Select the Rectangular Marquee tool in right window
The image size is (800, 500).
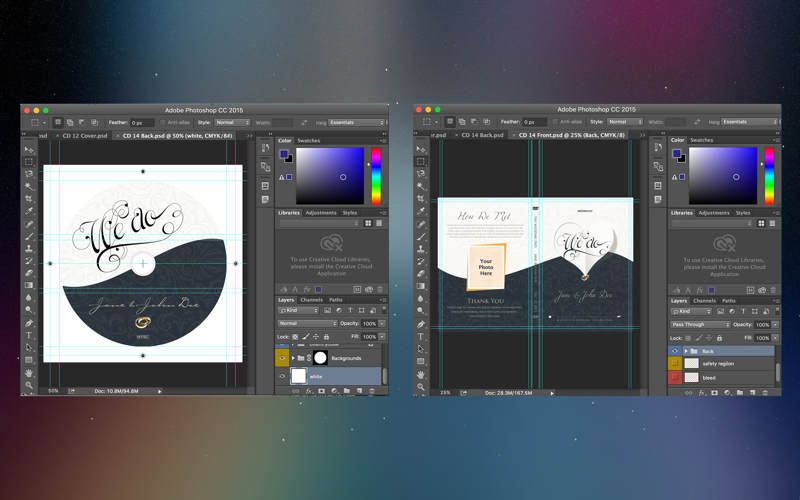click(x=421, y=162)
